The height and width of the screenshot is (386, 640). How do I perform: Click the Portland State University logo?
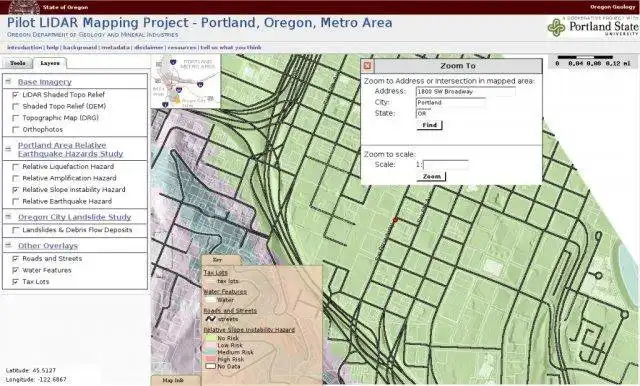coord(593,27)
